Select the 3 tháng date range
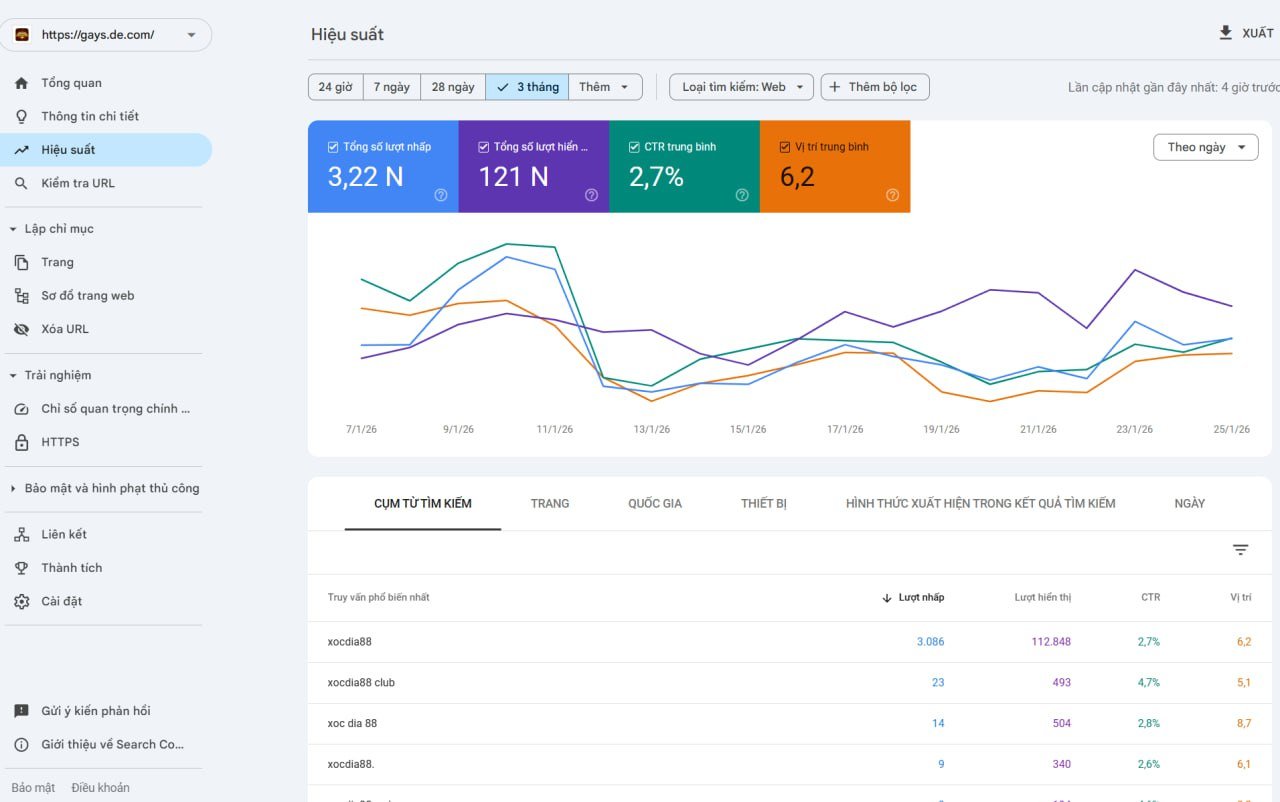Viewport: 1280px width, 802px height. coord(527,87)
